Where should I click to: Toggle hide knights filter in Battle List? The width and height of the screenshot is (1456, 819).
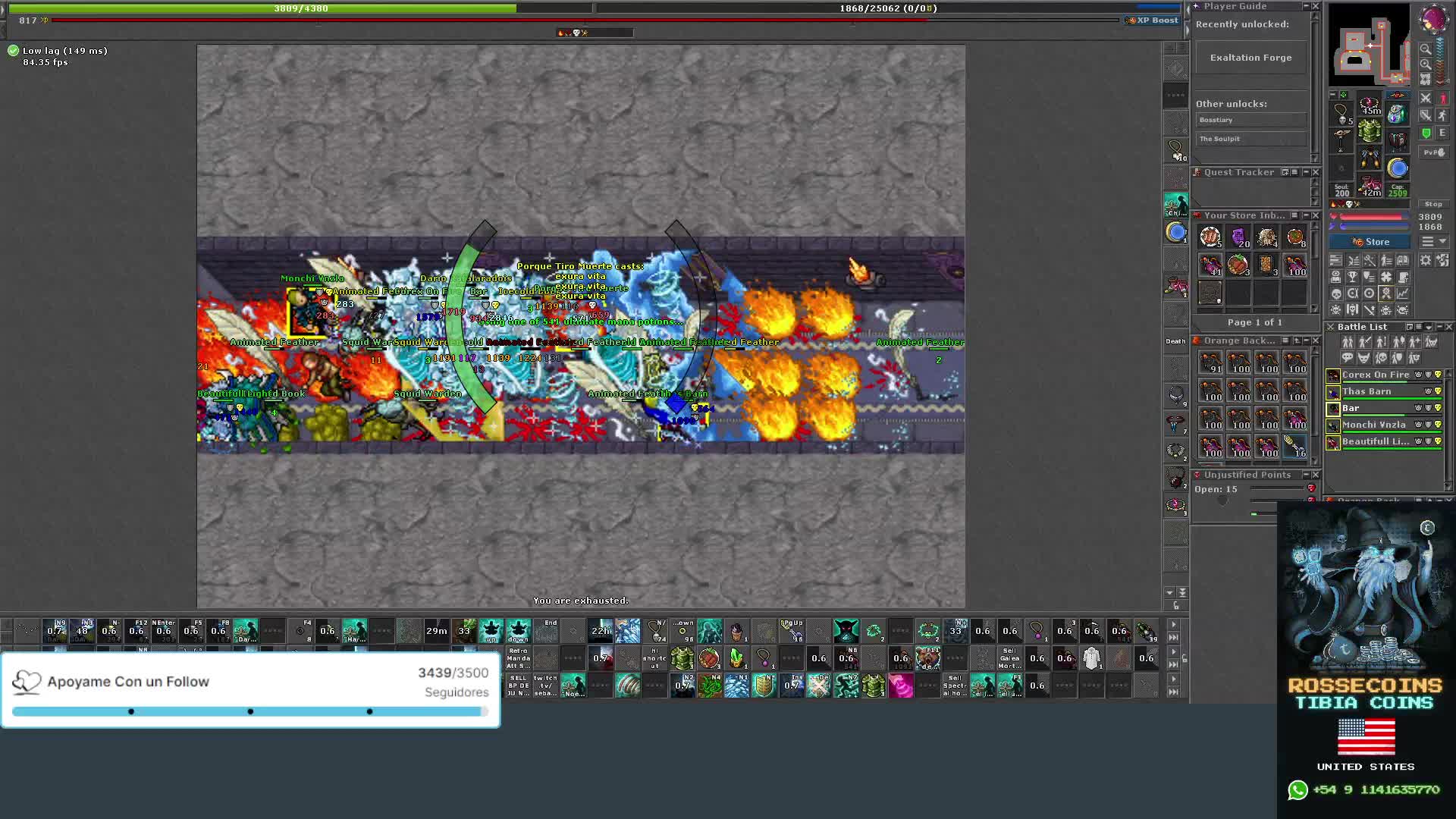tap(1364, 341)
